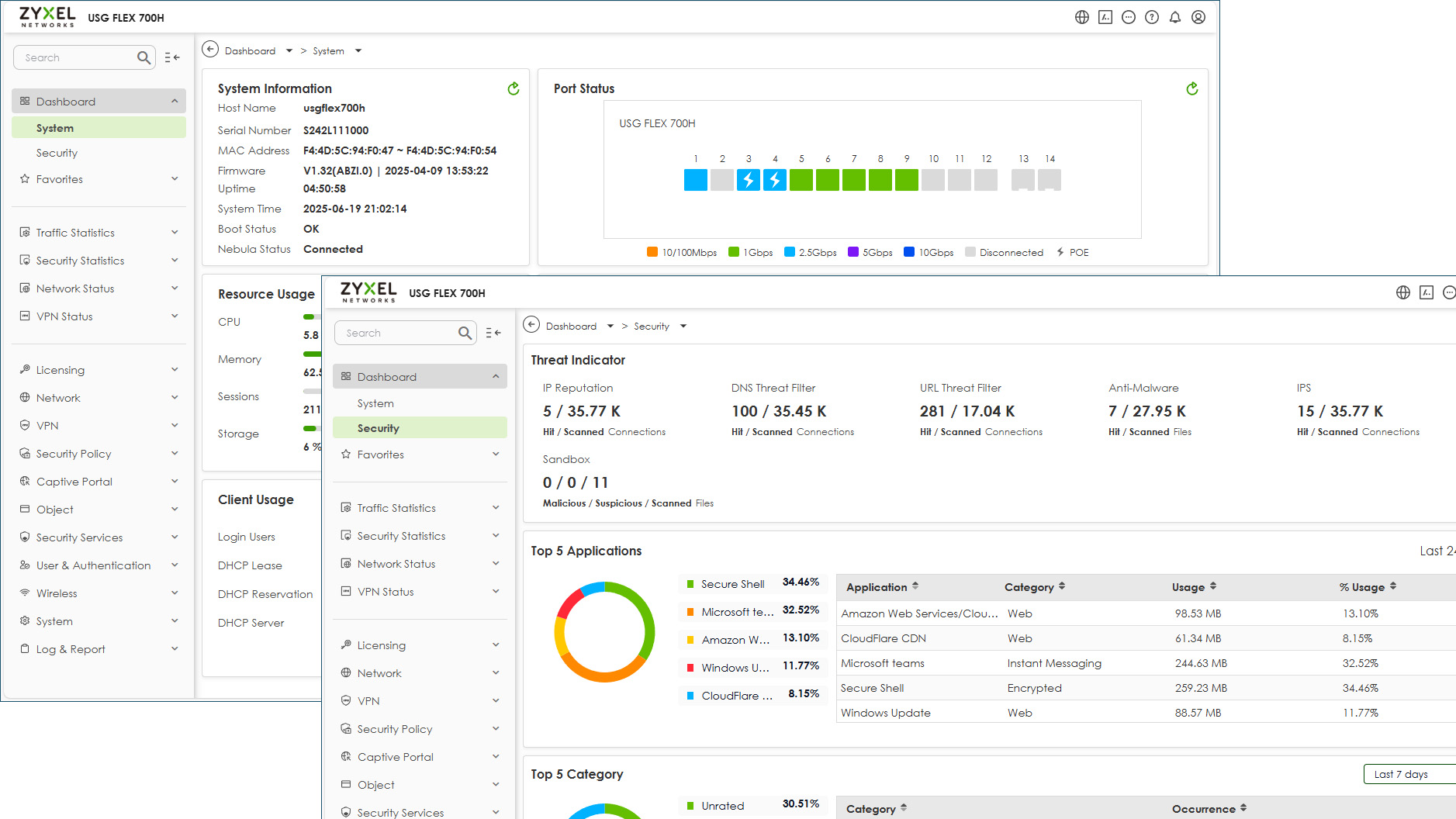Click the help question mark icon in back window
Image resolution: width=1456 pixels, height=819 pixels.
1152,17
